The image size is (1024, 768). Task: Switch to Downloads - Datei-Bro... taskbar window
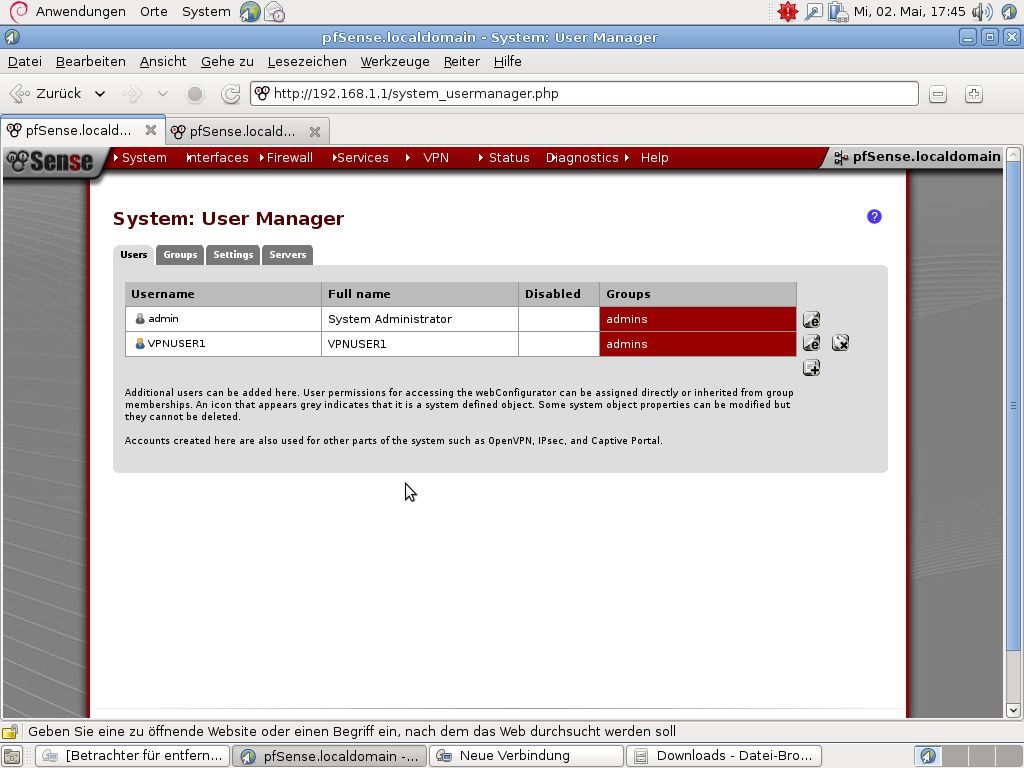tap(724, 756)
